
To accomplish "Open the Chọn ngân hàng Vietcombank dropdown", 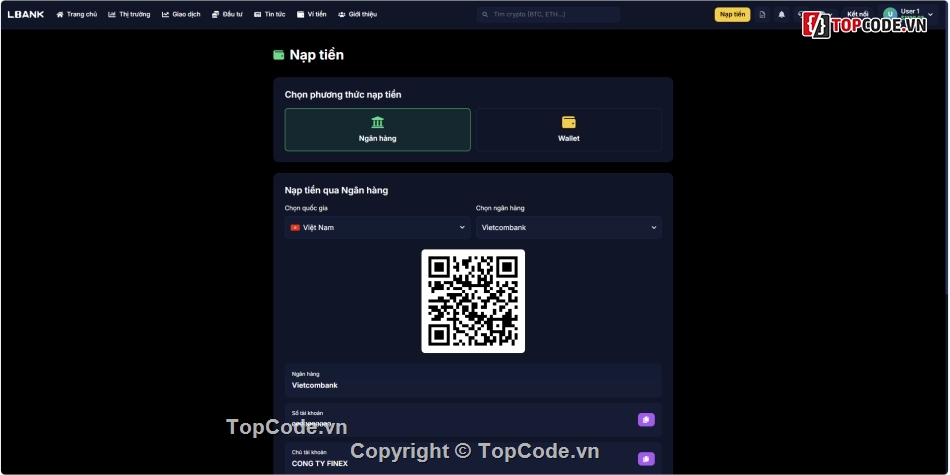I will 568,227.
